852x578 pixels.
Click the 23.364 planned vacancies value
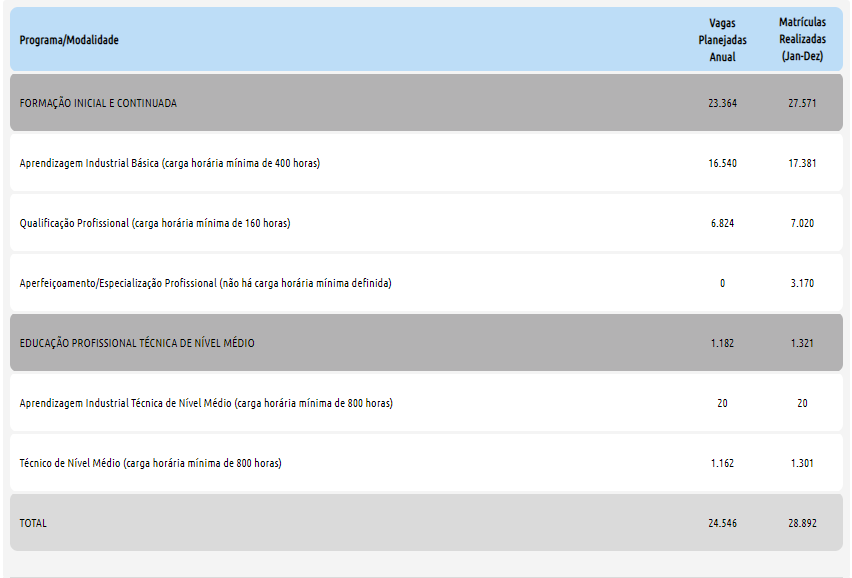[x=722, y=103]
